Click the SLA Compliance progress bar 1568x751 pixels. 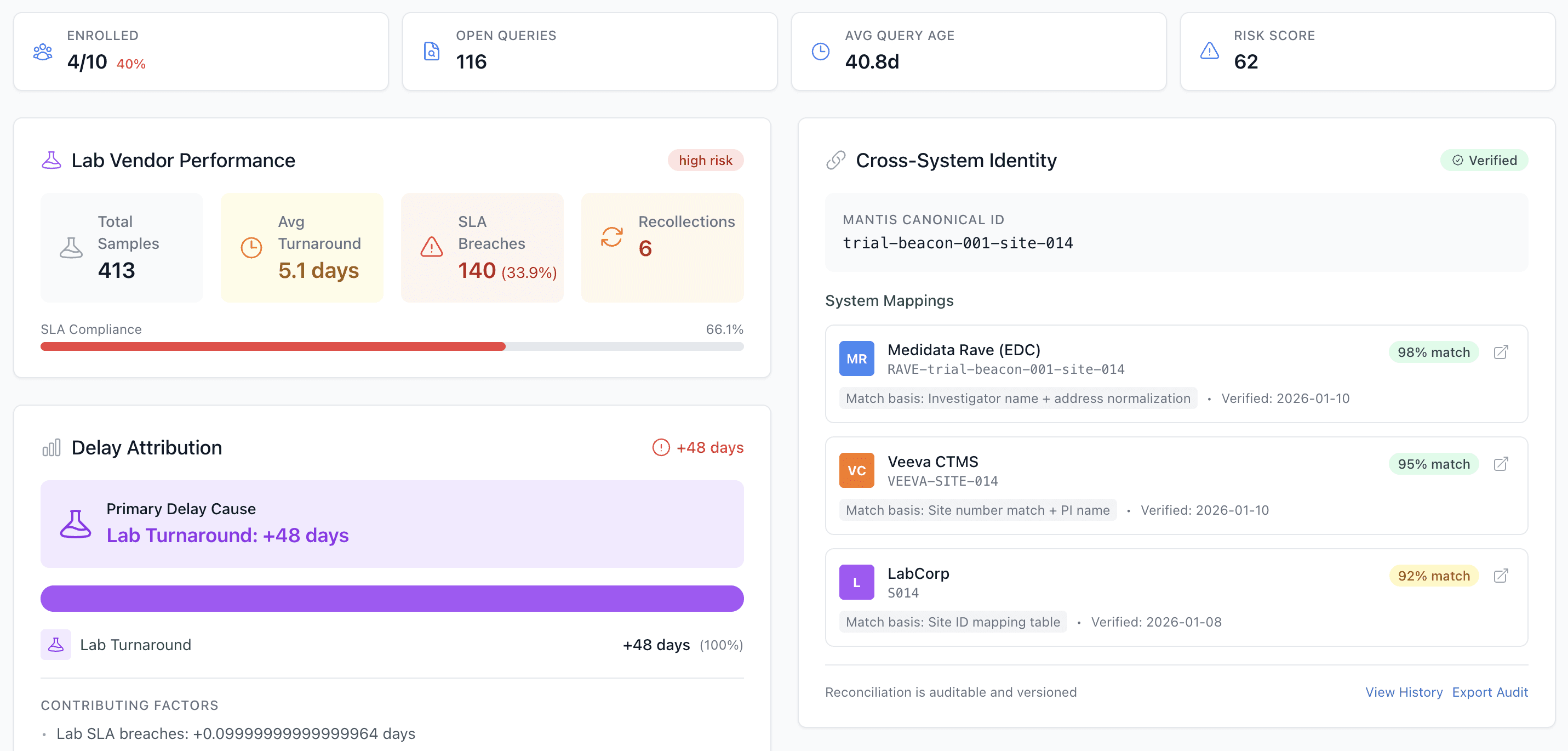391,346
